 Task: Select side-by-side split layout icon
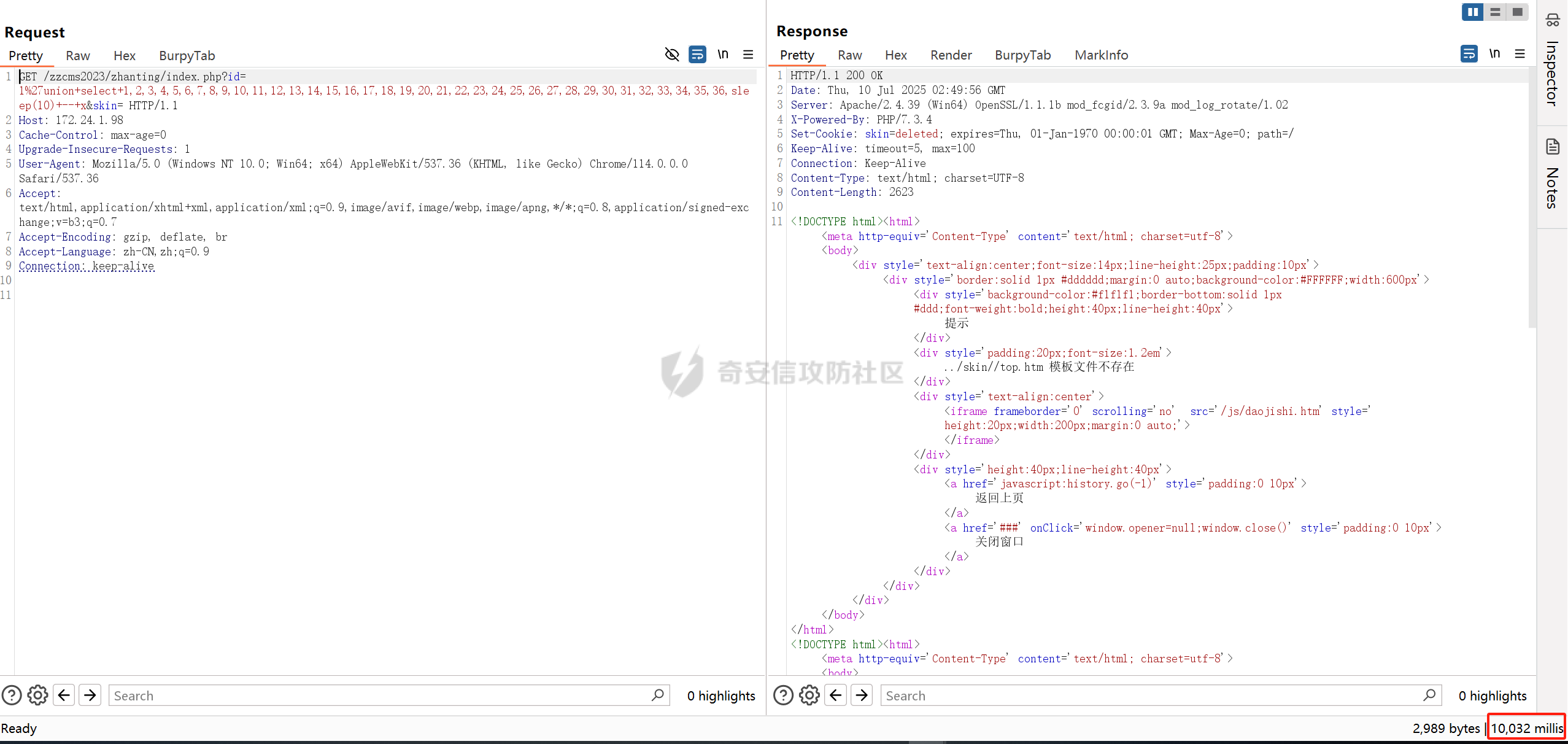1473,12
